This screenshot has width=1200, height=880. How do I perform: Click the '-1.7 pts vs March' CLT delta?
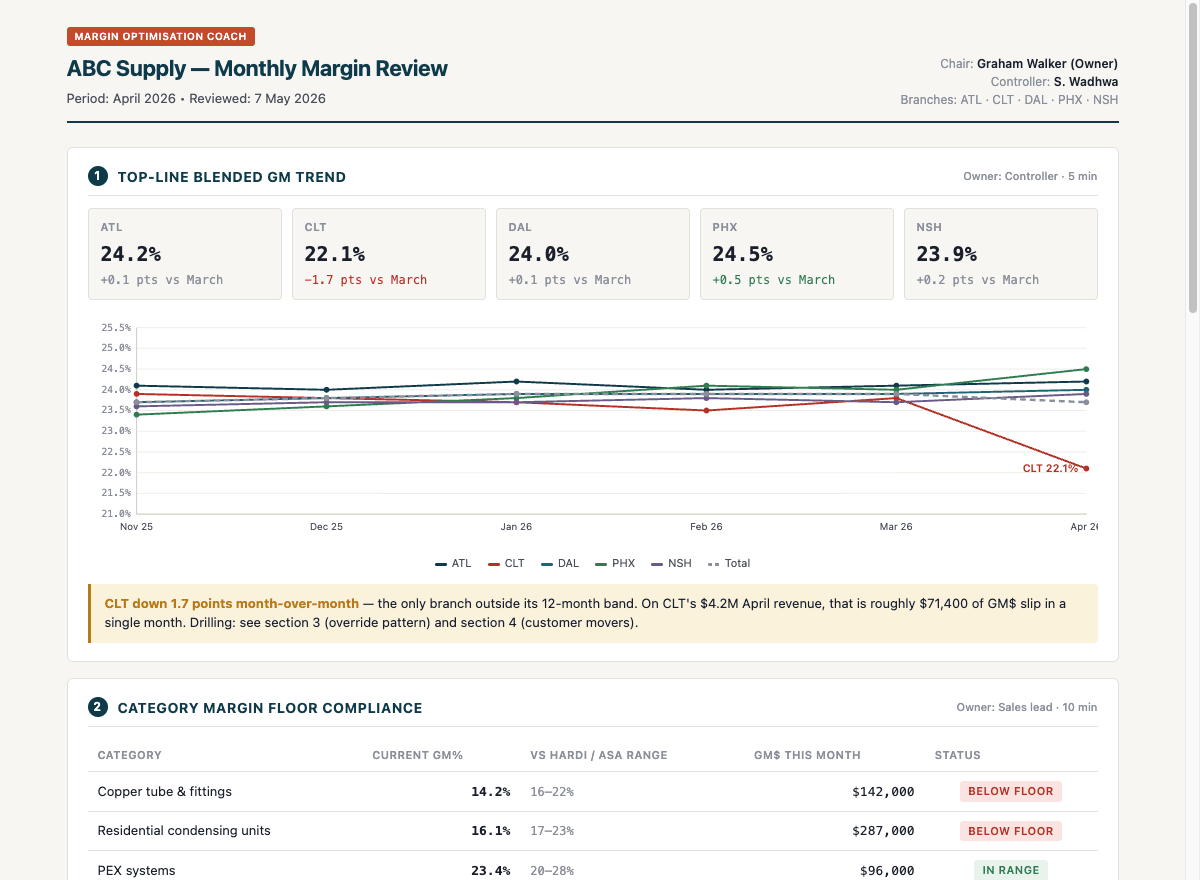pyautogui.click(x=366, y=280)
